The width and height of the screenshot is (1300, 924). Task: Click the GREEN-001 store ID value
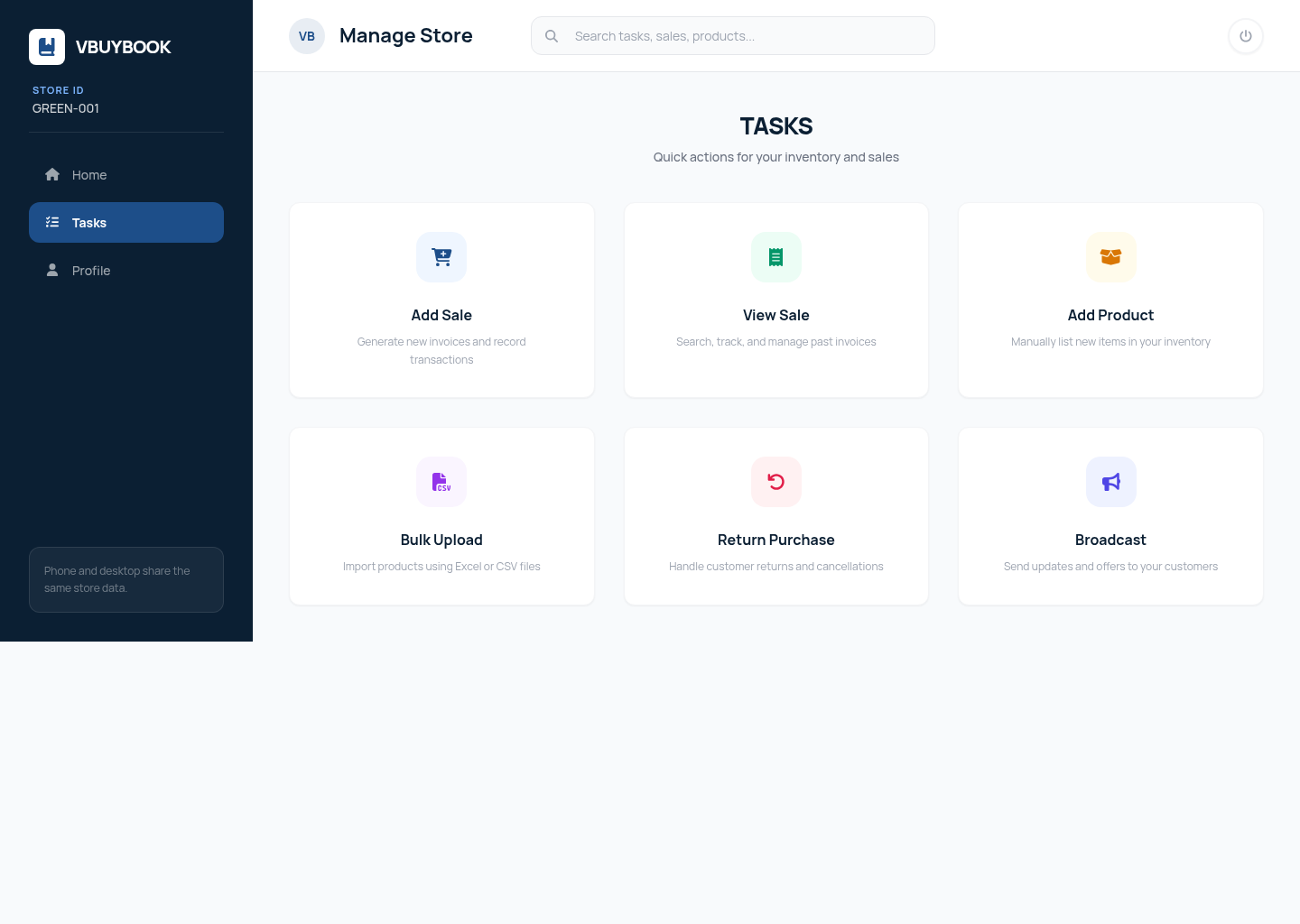click(66, 108)
